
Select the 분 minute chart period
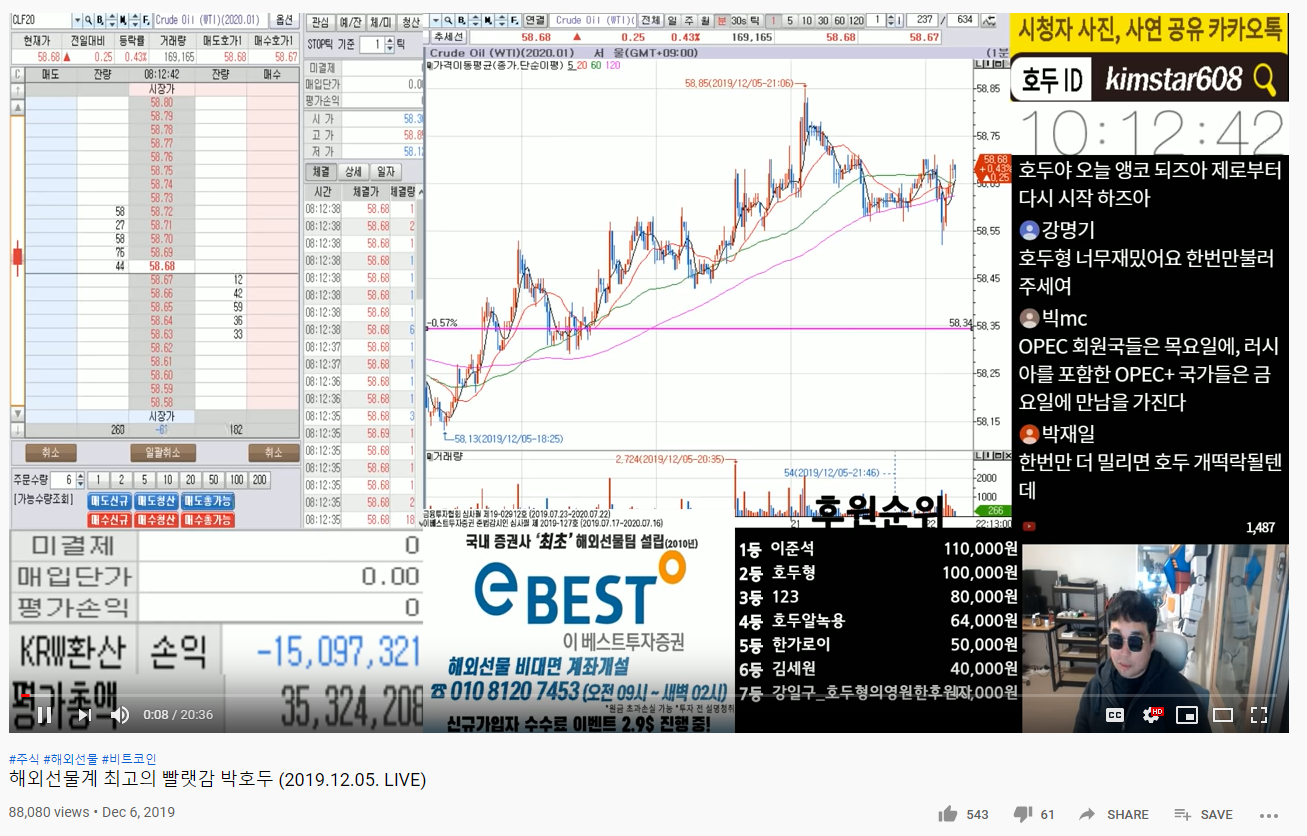[x=721, y=20]
